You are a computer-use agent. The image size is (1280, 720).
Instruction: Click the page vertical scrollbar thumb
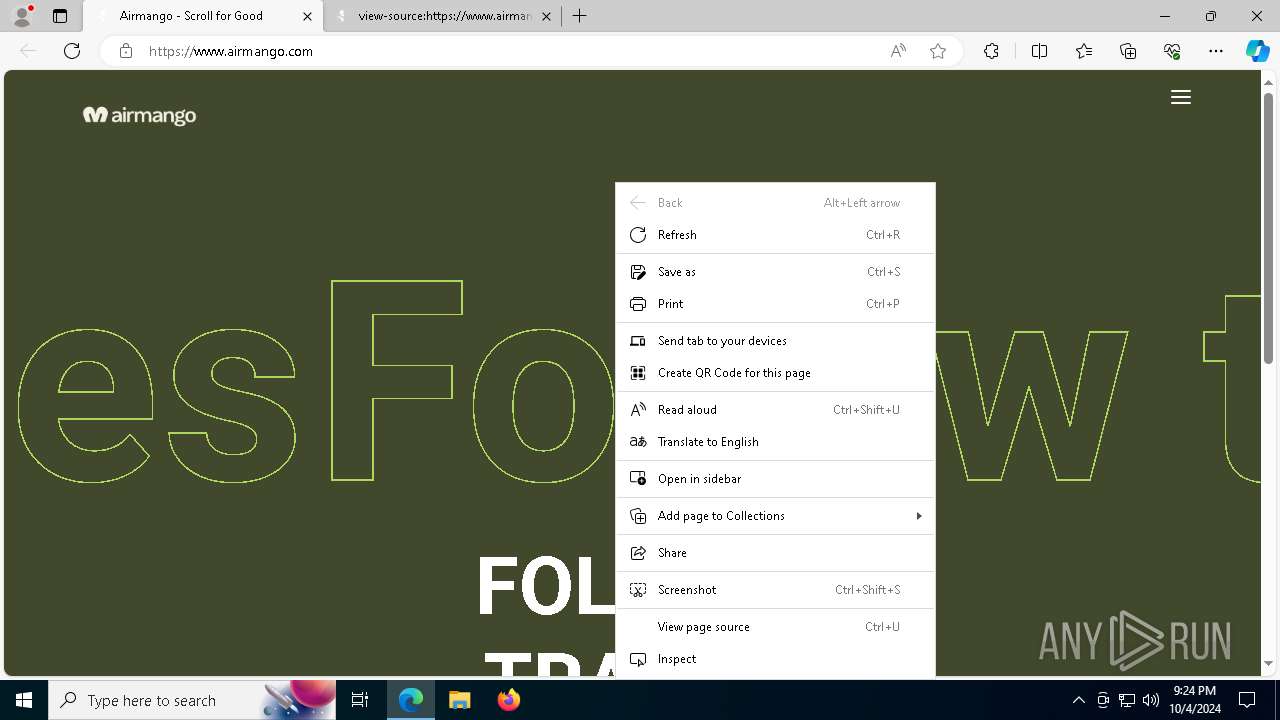(x=1269, y=226)
